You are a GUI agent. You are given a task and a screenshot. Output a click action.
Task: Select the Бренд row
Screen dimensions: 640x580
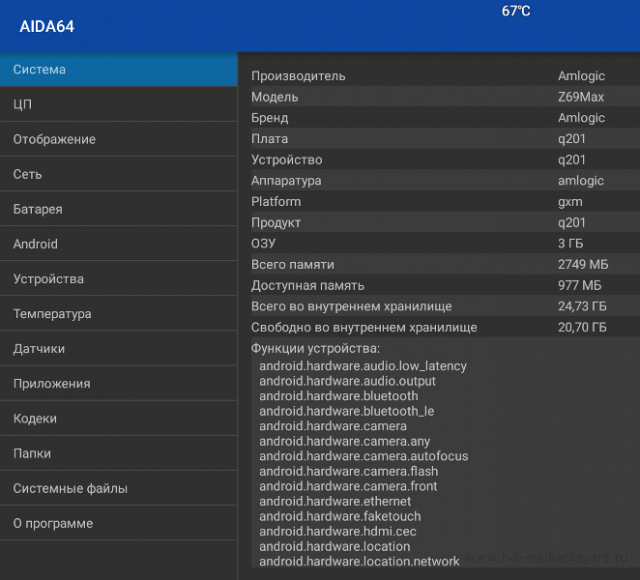pos(445,118)
